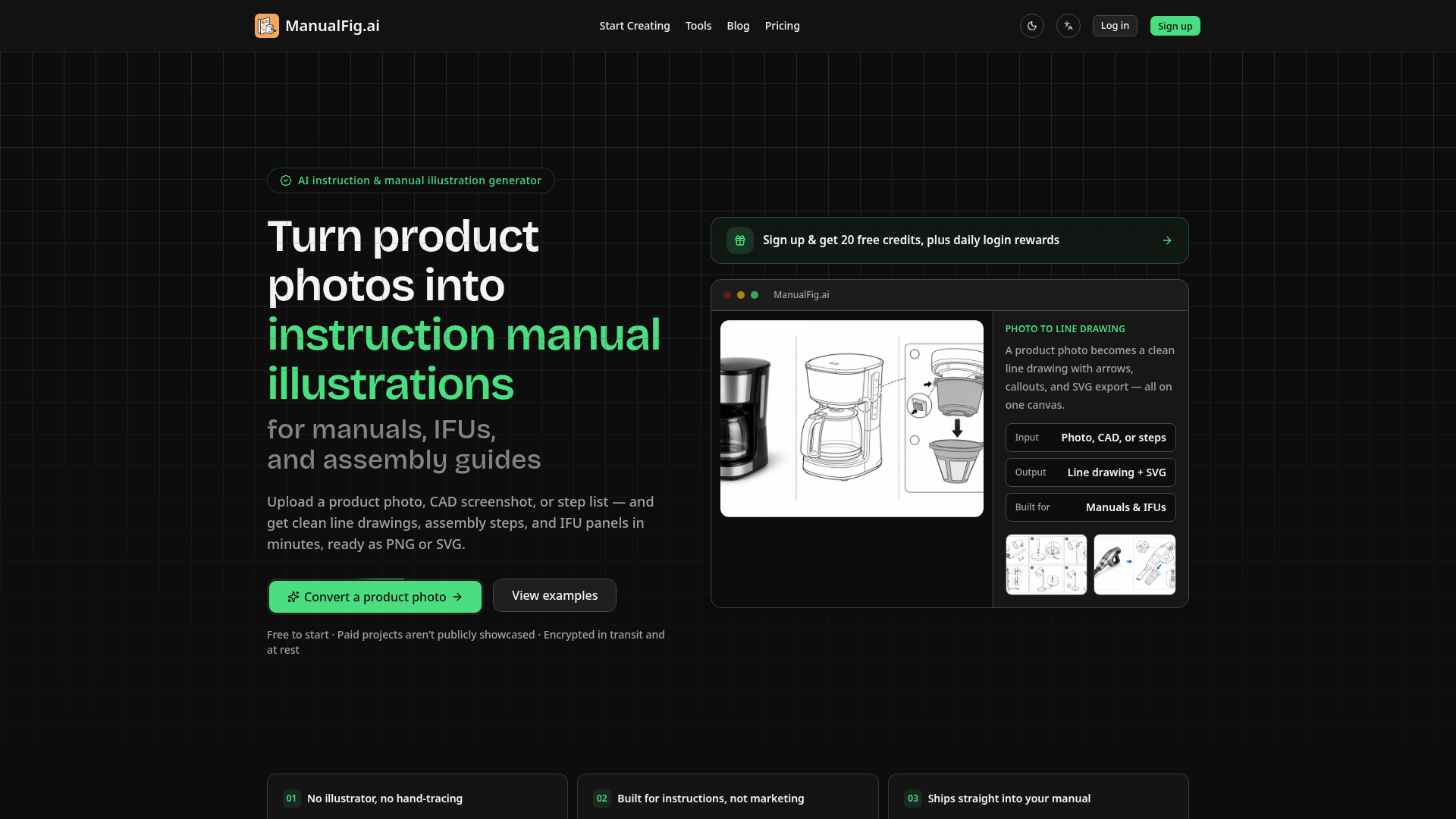Click the '01 No illustrator, no hand-tracing' card
Viewport: 1456px width, 819px height.
coord(417,796)
